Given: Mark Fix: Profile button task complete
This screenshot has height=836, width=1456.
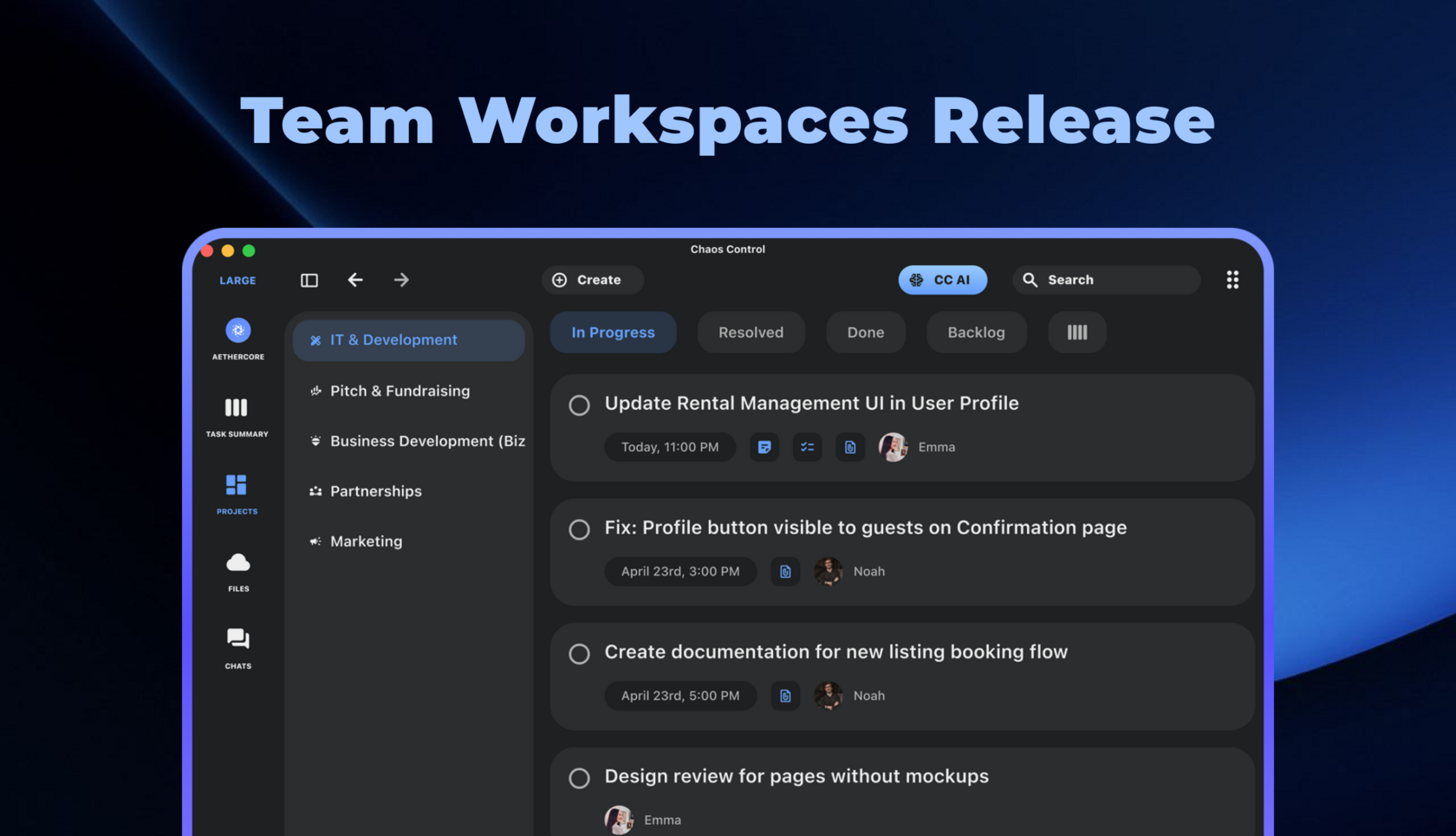Looking at the screenshot, I should (580, 529).
